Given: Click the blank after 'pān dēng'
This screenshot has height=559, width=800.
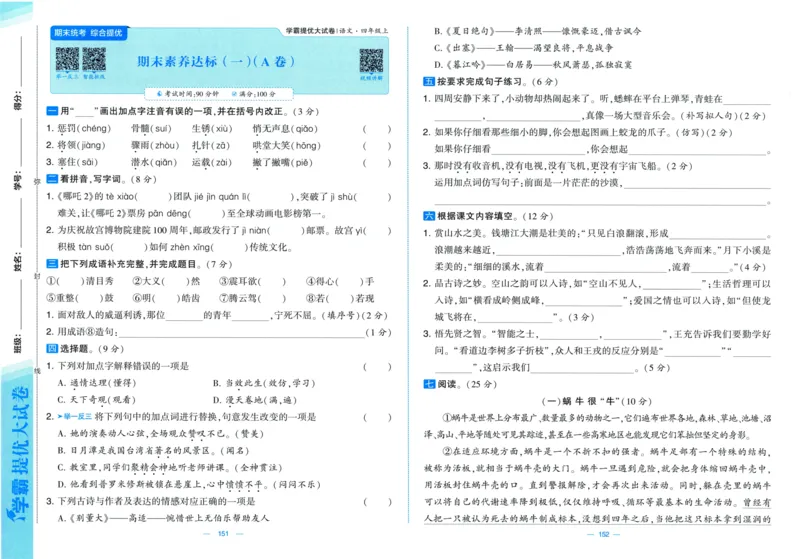Looking at the screenshot, I should 208,213.
